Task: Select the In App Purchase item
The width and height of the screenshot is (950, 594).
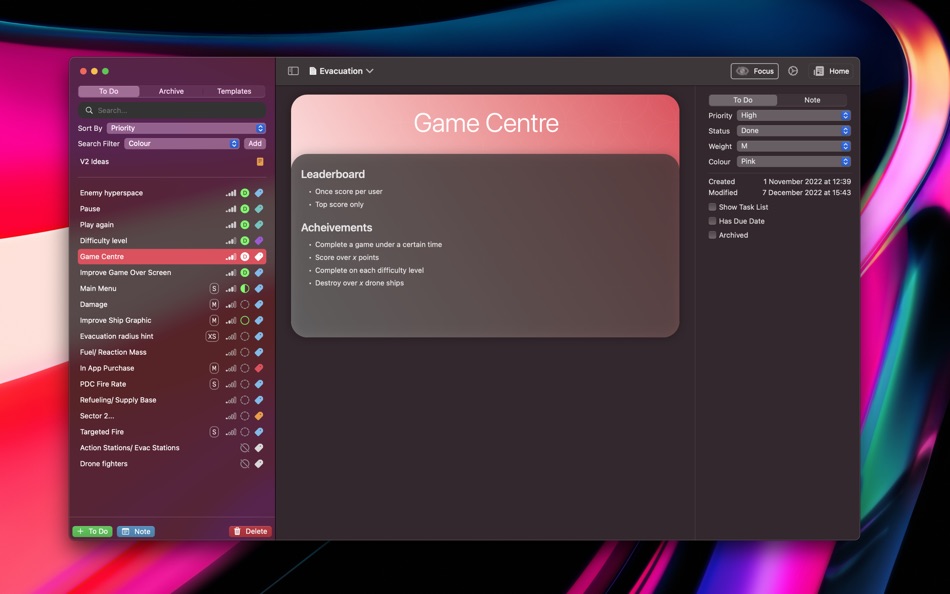Action: click(171, 368)
